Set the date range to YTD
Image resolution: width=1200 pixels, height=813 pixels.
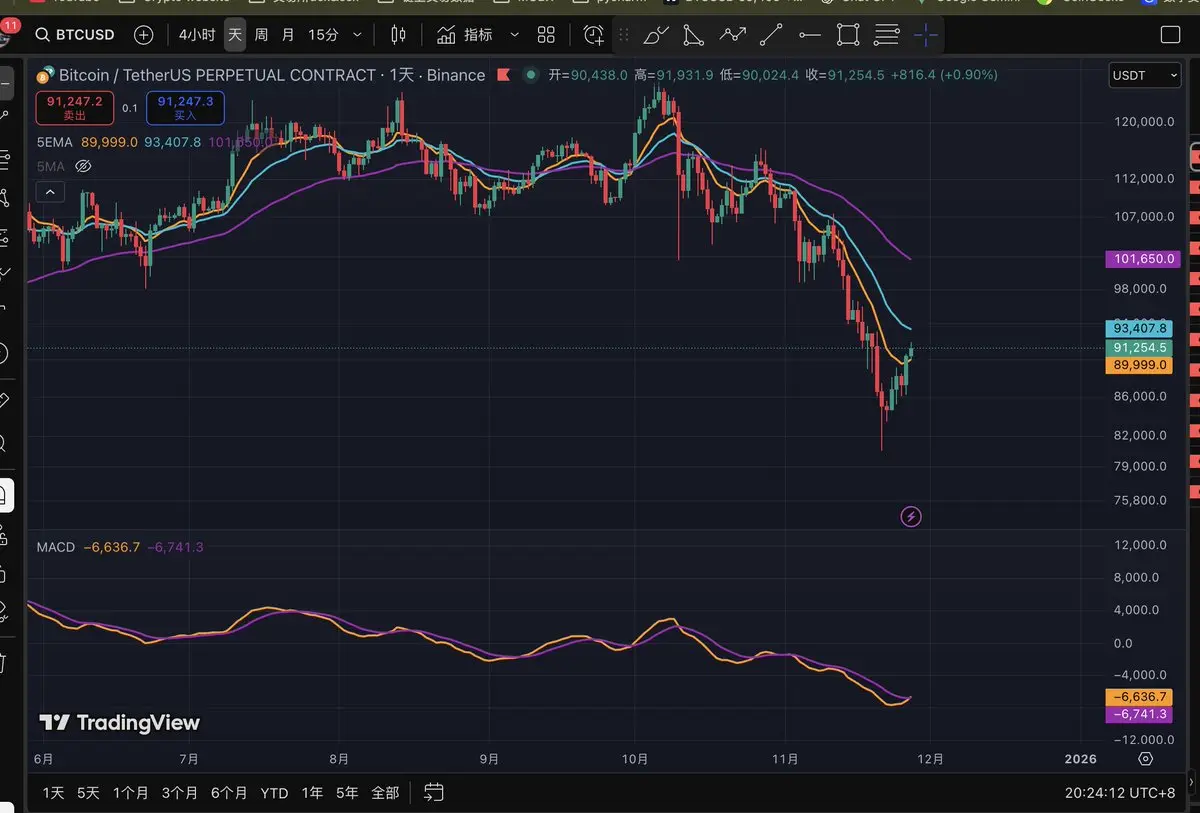tap(274, 793)
